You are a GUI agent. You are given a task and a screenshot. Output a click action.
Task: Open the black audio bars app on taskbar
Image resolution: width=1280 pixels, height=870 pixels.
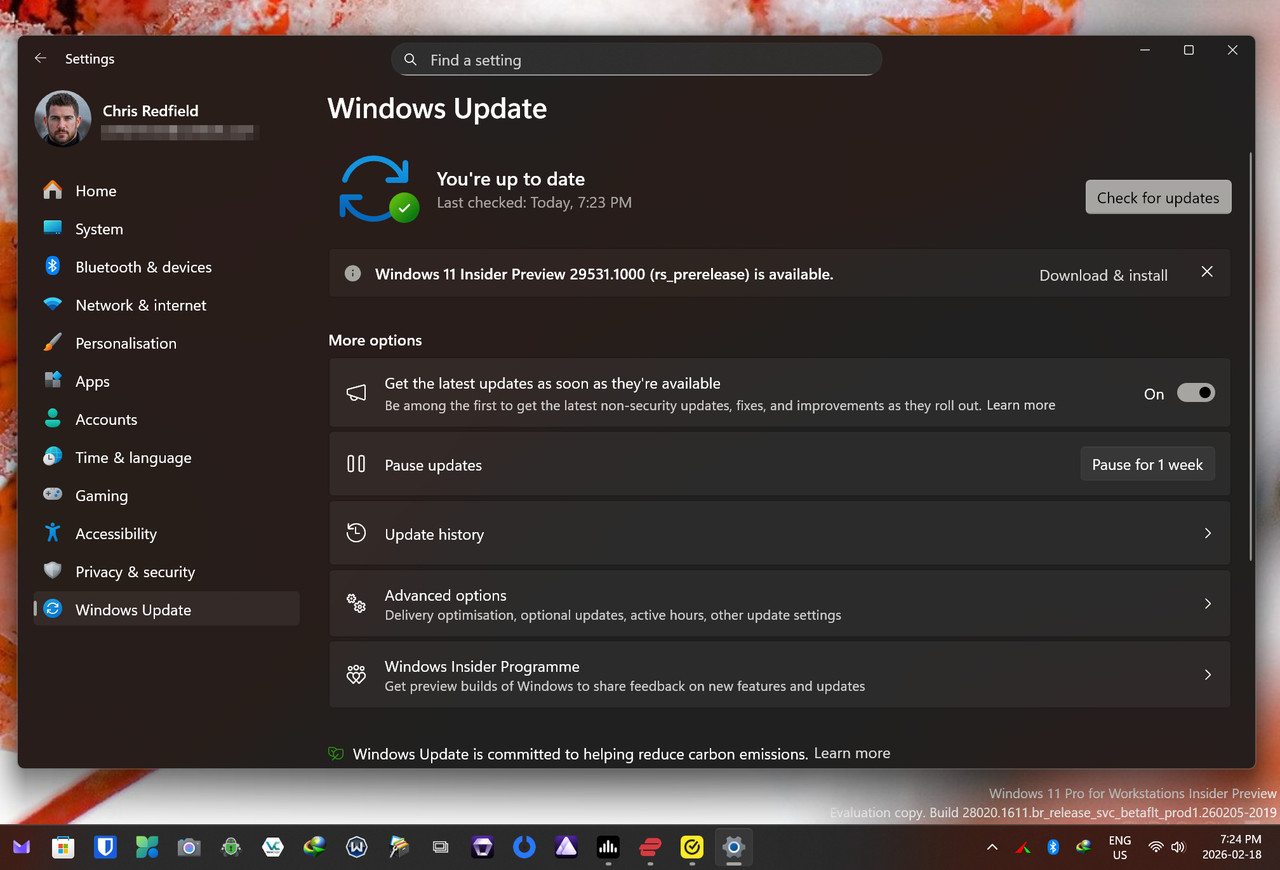point(608,847)
